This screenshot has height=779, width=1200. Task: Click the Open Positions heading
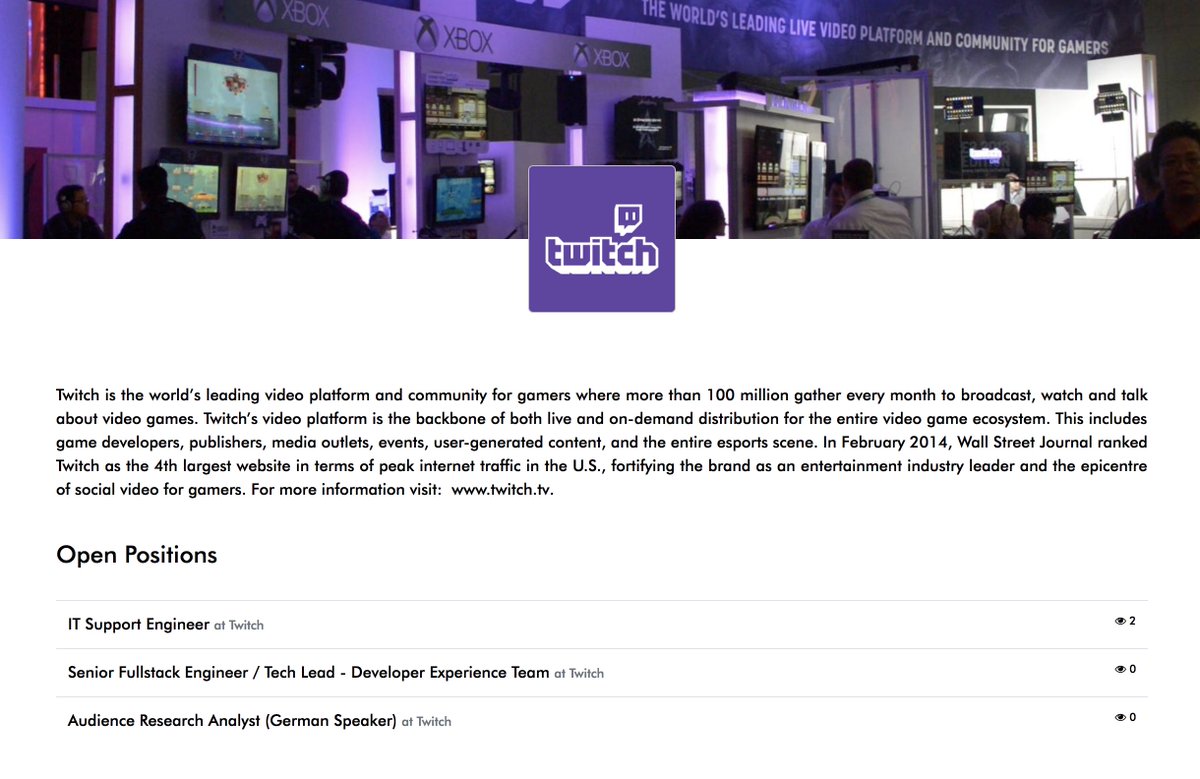click(x=137, y=555)
